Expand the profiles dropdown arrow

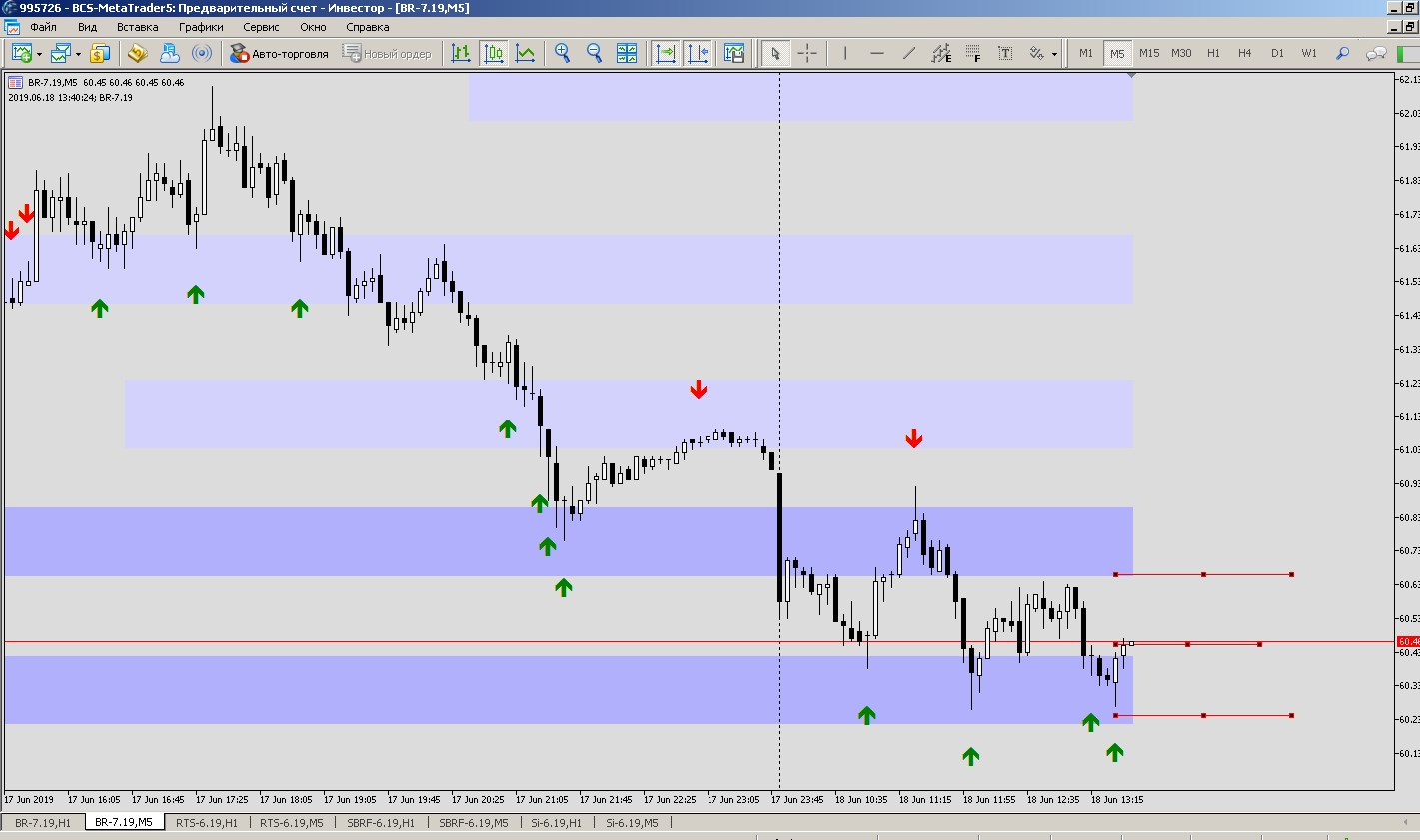coord(78,54)
